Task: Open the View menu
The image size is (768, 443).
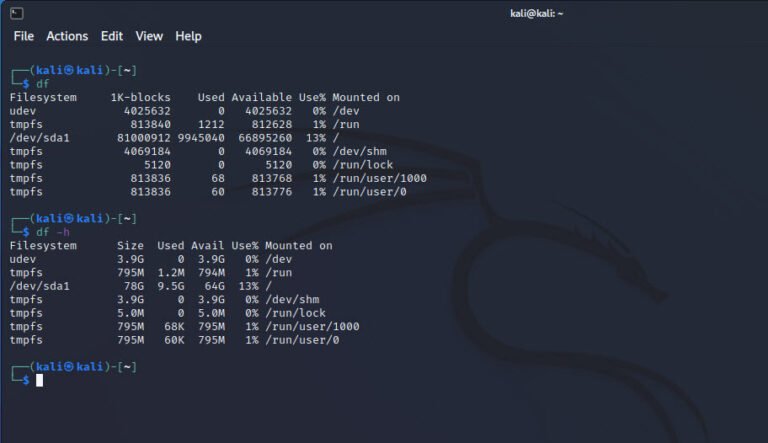Action: [x=149, y=36]
